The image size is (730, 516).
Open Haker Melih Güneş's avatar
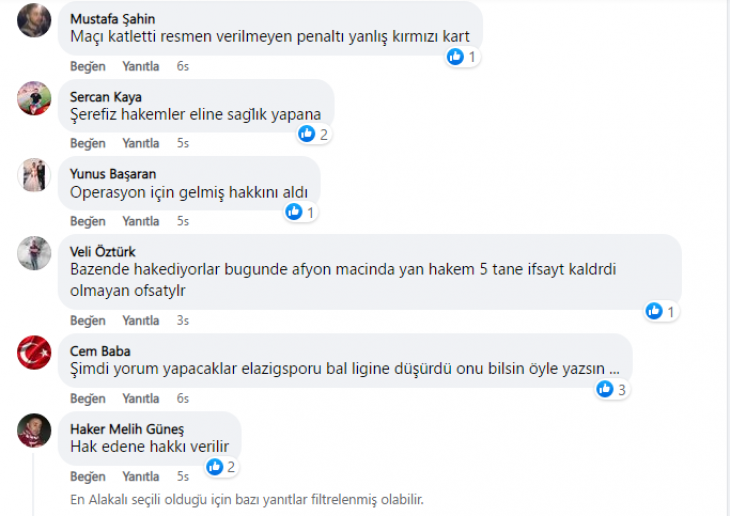35,430
